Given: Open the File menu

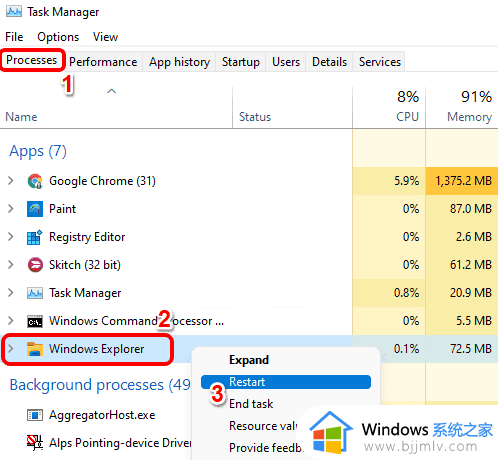Looking at the screenshot, I should click(x=14, y=37).
